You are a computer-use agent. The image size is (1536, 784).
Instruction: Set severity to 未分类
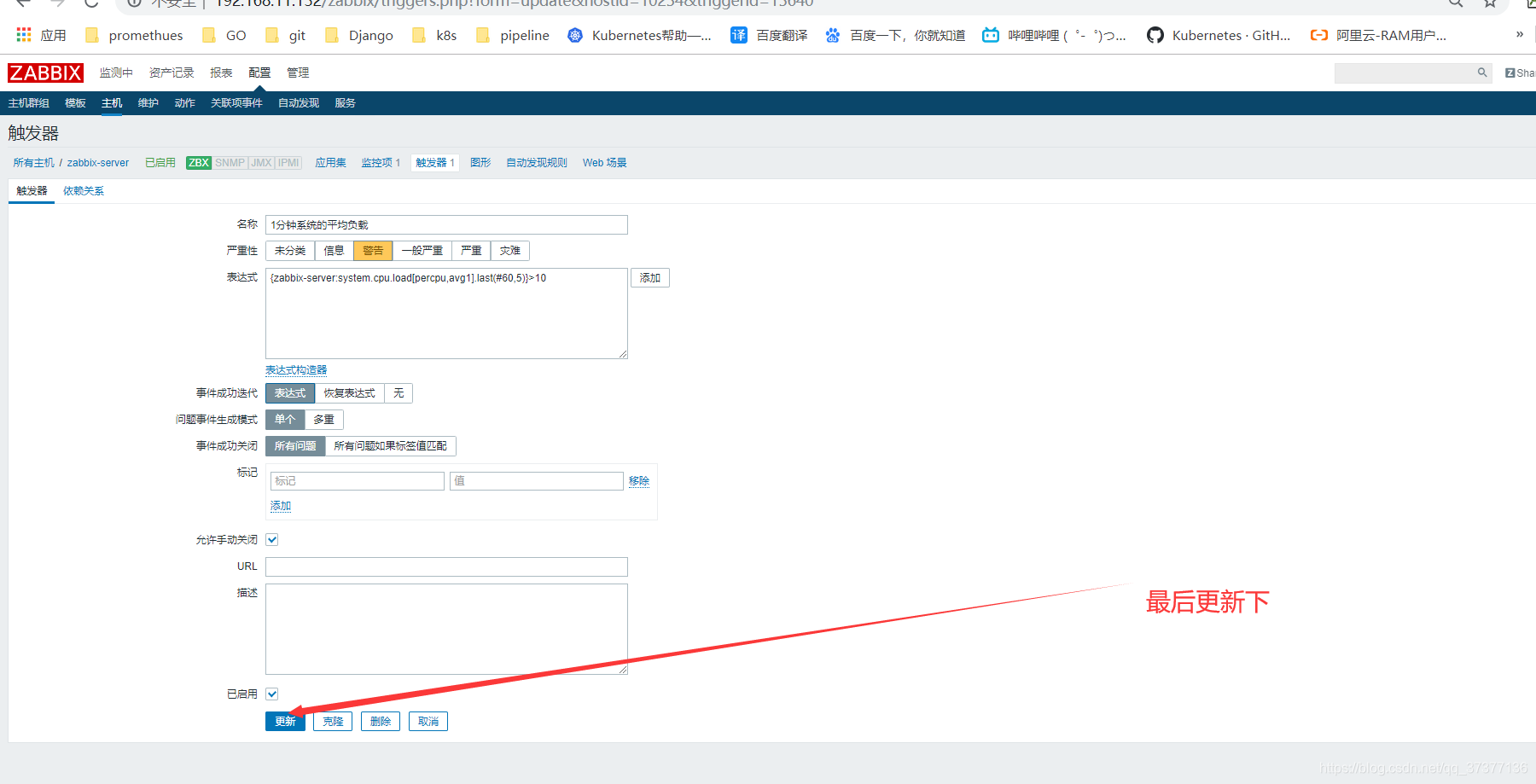click(290, 251)
